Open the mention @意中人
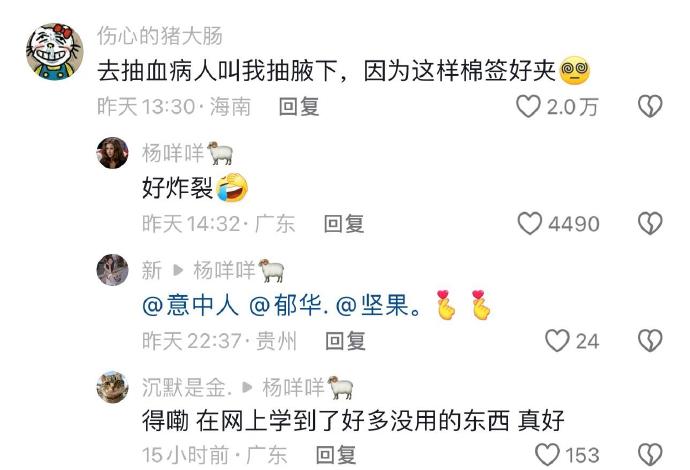 click(190, 305)
